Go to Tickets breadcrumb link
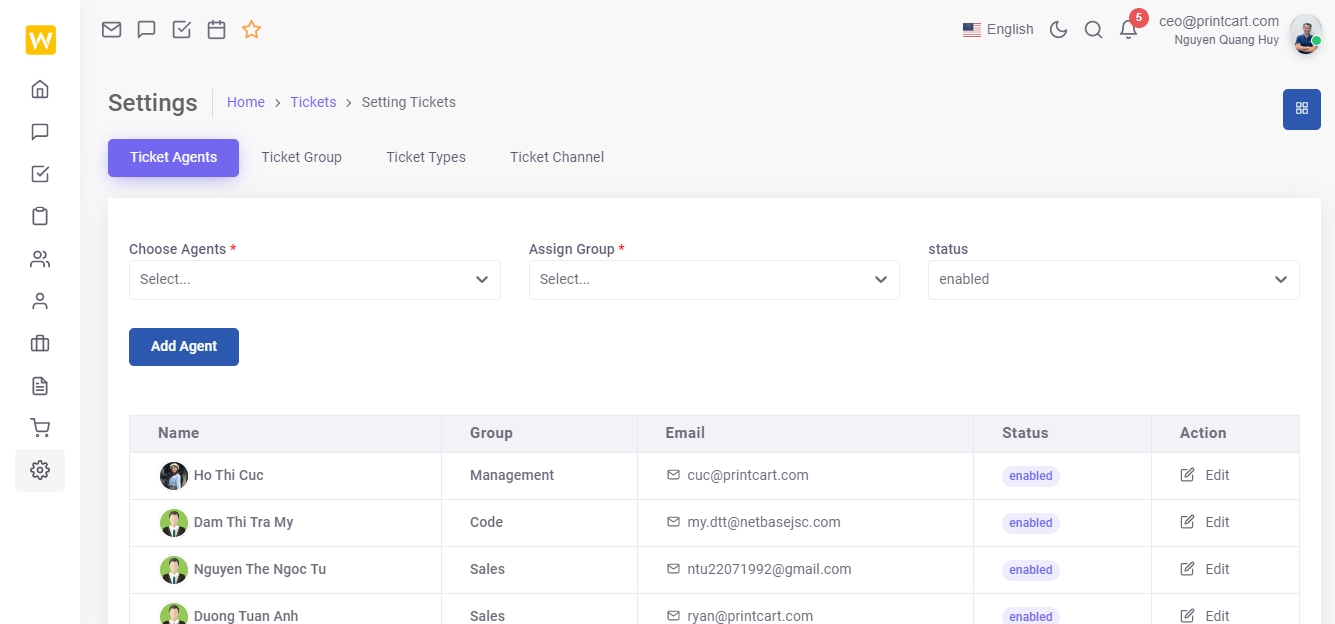Screen dimensions: 1335x624 pyautogui.click(x=313, y=102)
